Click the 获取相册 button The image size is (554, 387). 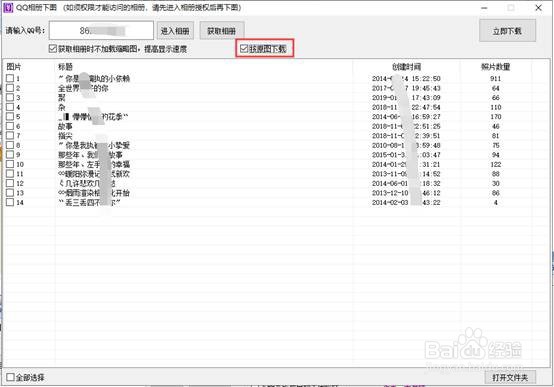[x=222, y=31]
